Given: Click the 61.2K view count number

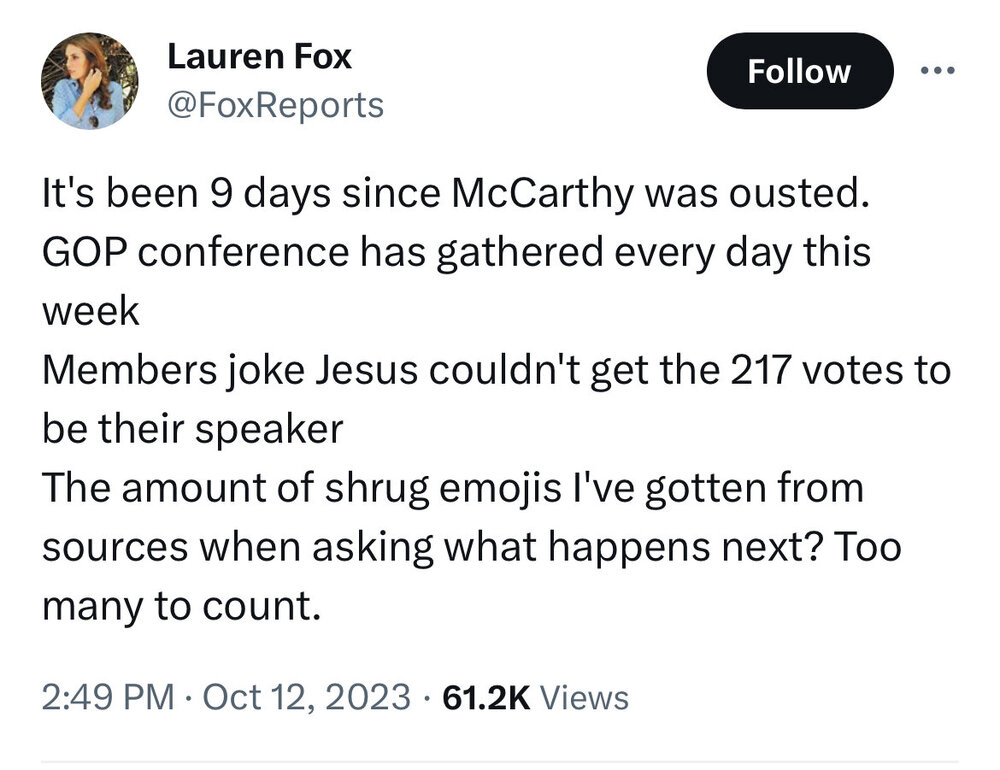Looking at the screenshot, I should tap(484, 696).
